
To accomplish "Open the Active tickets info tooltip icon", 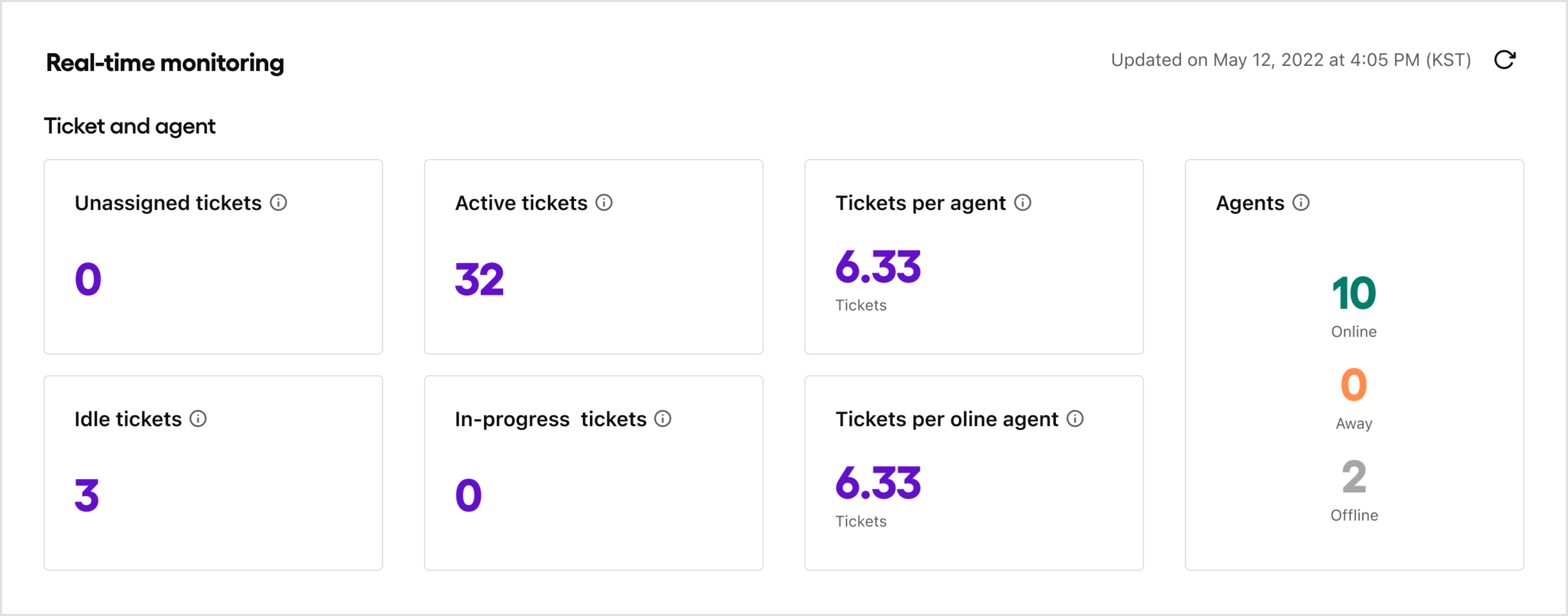I will pos(604,202).
